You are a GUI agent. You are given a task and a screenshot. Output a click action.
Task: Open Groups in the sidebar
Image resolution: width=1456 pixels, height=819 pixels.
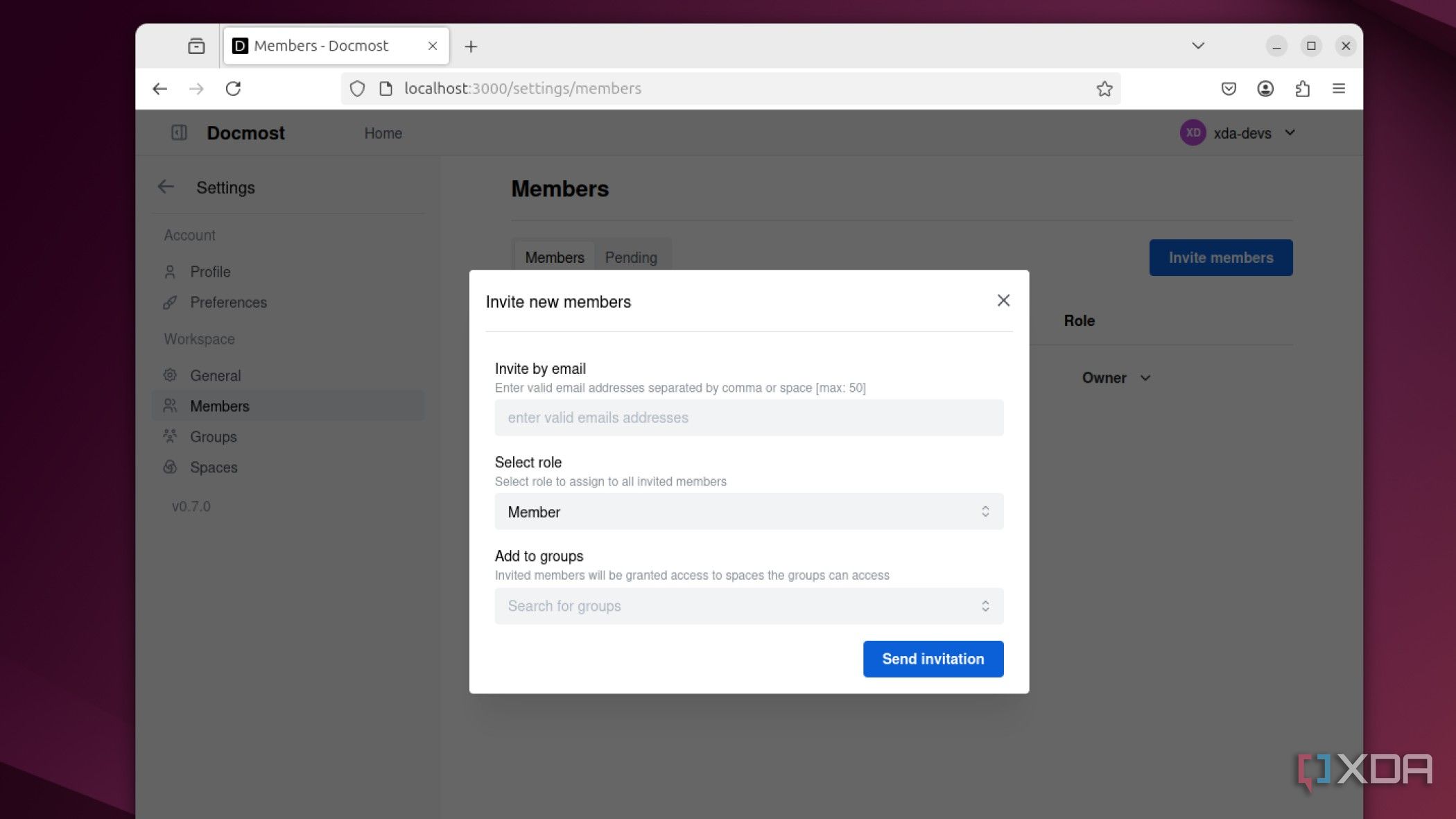click(288, 437)
